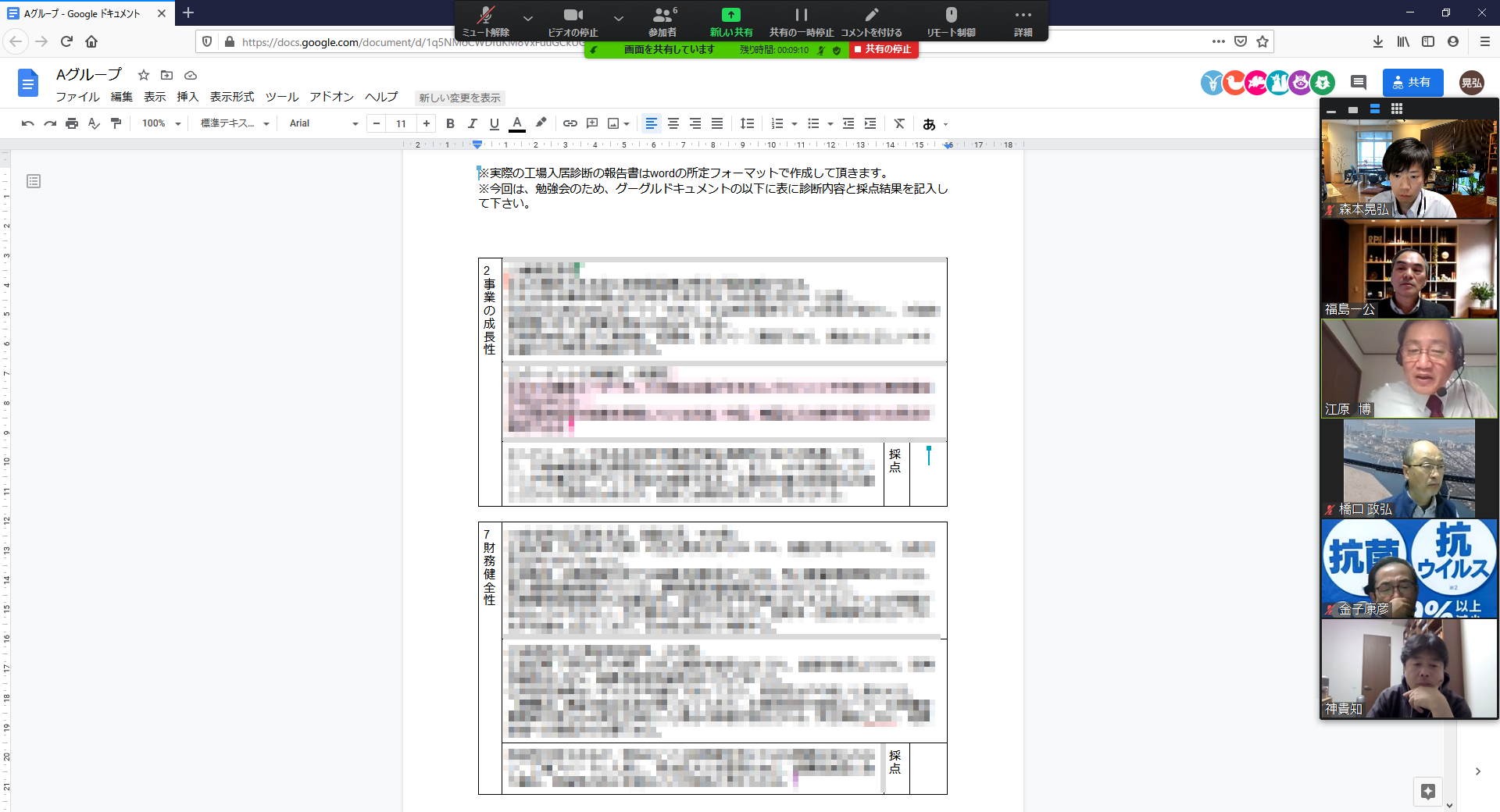Viewport: 1500px width, 812px height.
Task: Clear formatting with toolbar icon
Action: (899, 123)
